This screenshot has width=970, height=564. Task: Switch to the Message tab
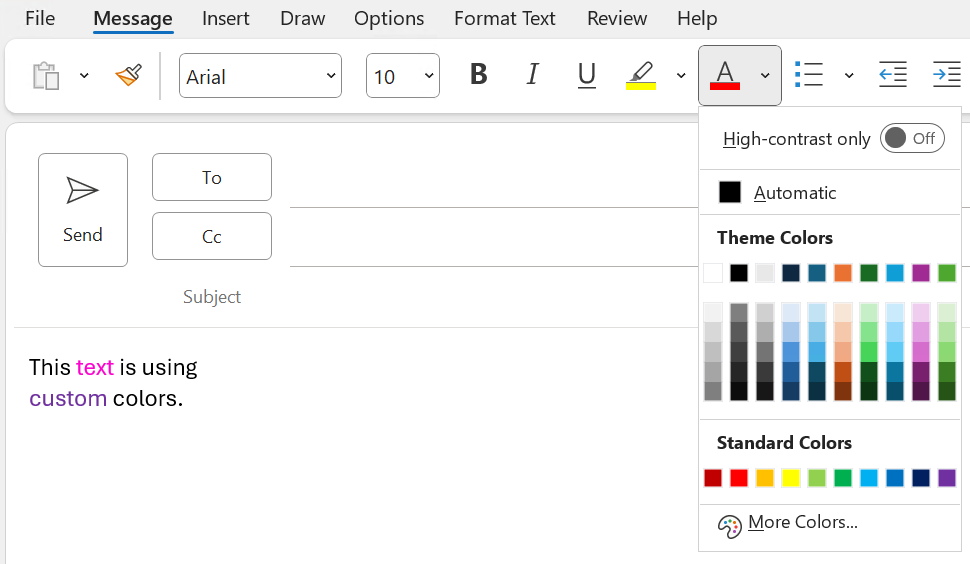point(133,19)
